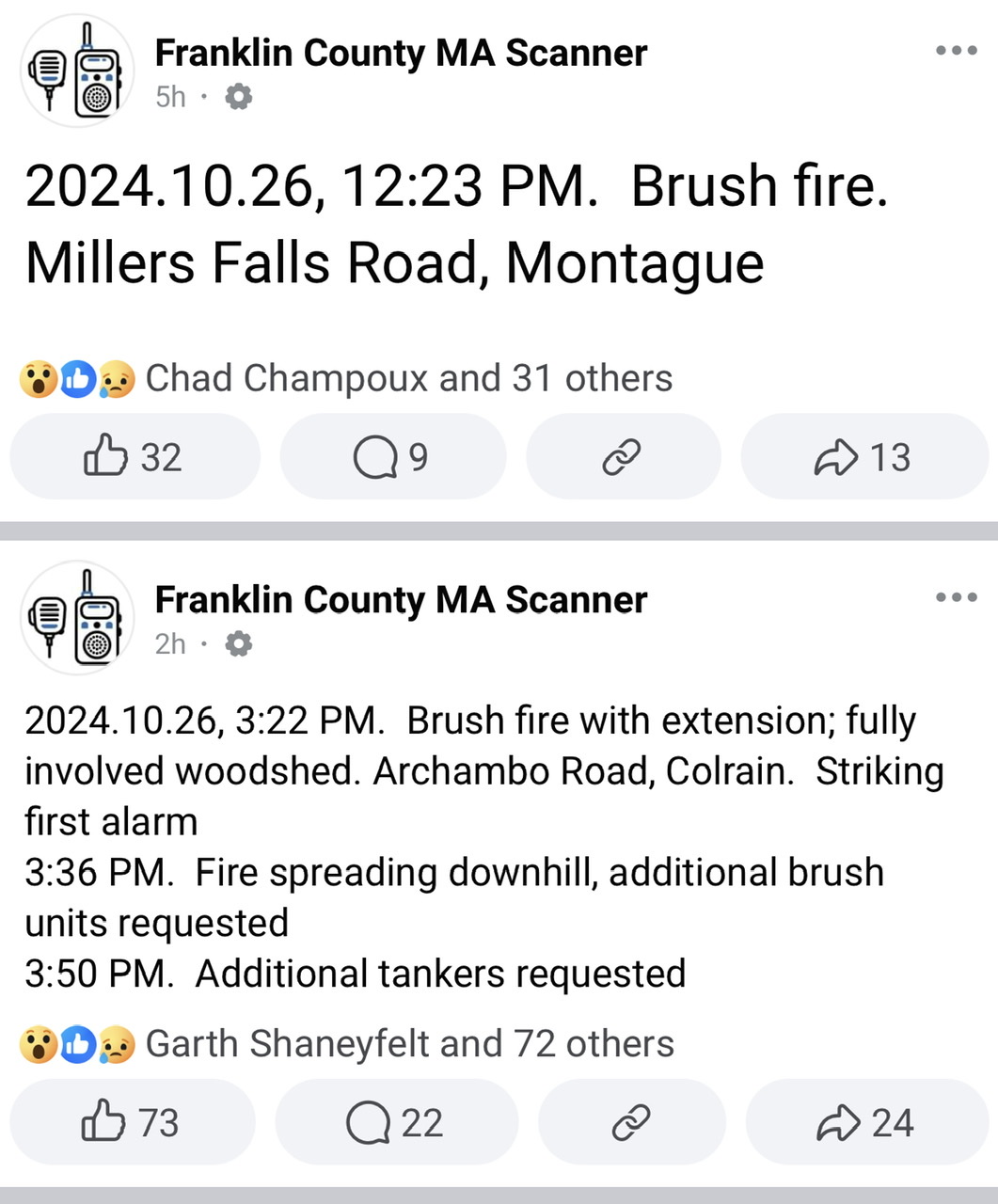Open three-dot menu on Colrain brush fire post
Image resolution: width=998 pixels, height=1204 pixels.
957,597
